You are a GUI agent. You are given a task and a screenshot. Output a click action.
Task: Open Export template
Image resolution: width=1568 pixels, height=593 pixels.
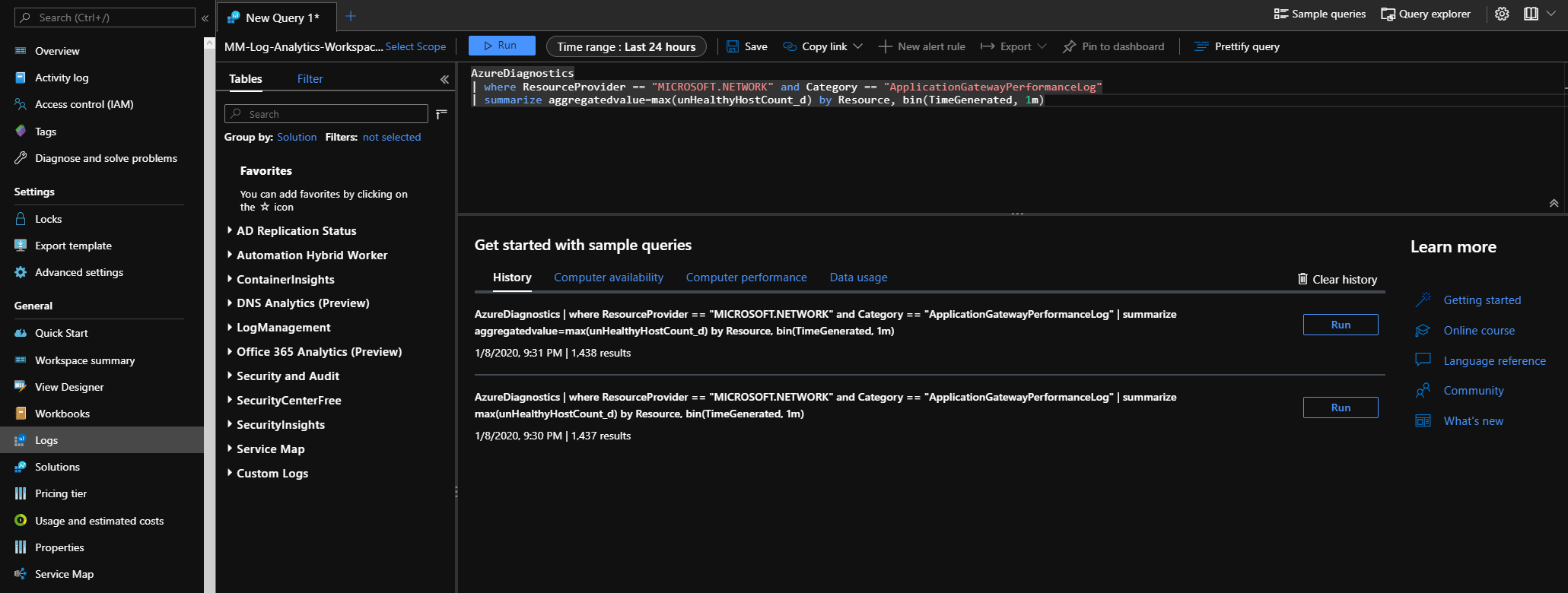tap(73, 246)
